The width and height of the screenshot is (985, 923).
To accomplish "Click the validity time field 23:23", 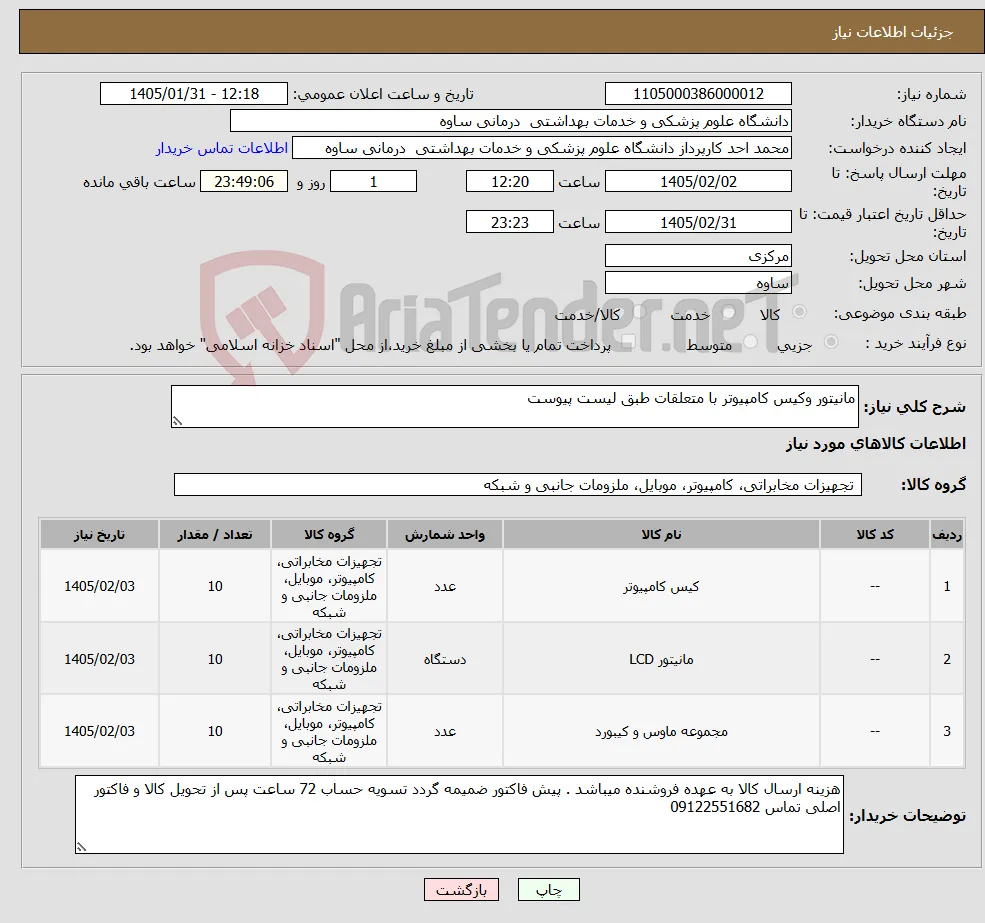I will (x=509, y=222).
